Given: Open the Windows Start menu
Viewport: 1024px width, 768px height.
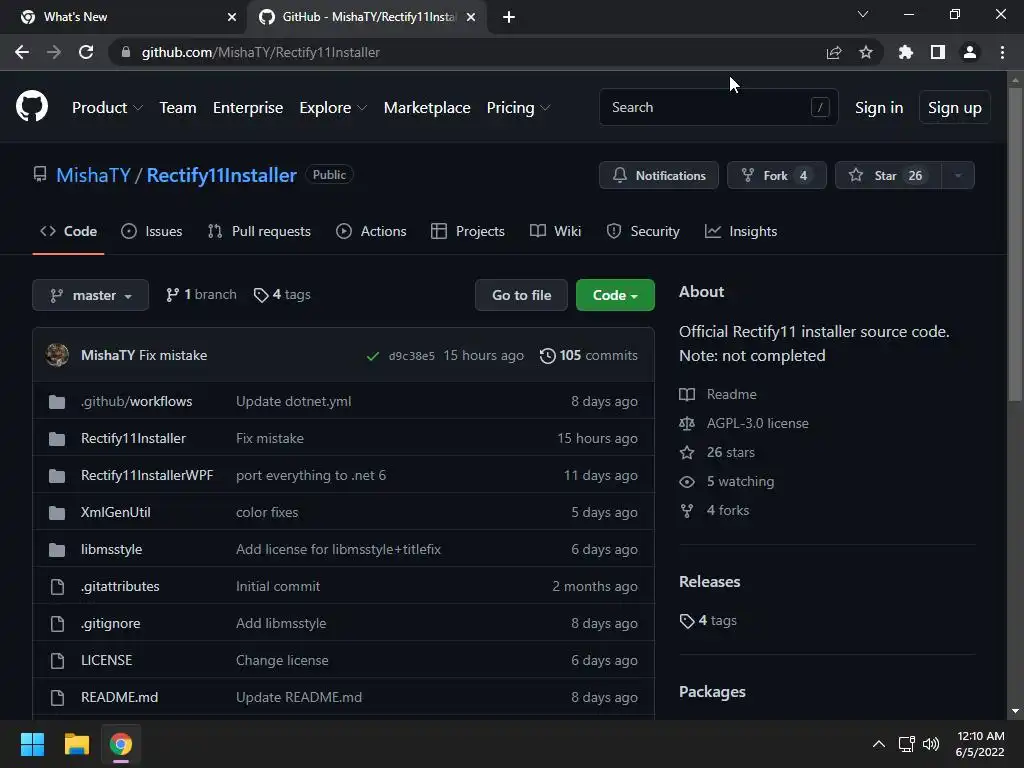Looking at the screenshot, I should click(x=32, y=744).
